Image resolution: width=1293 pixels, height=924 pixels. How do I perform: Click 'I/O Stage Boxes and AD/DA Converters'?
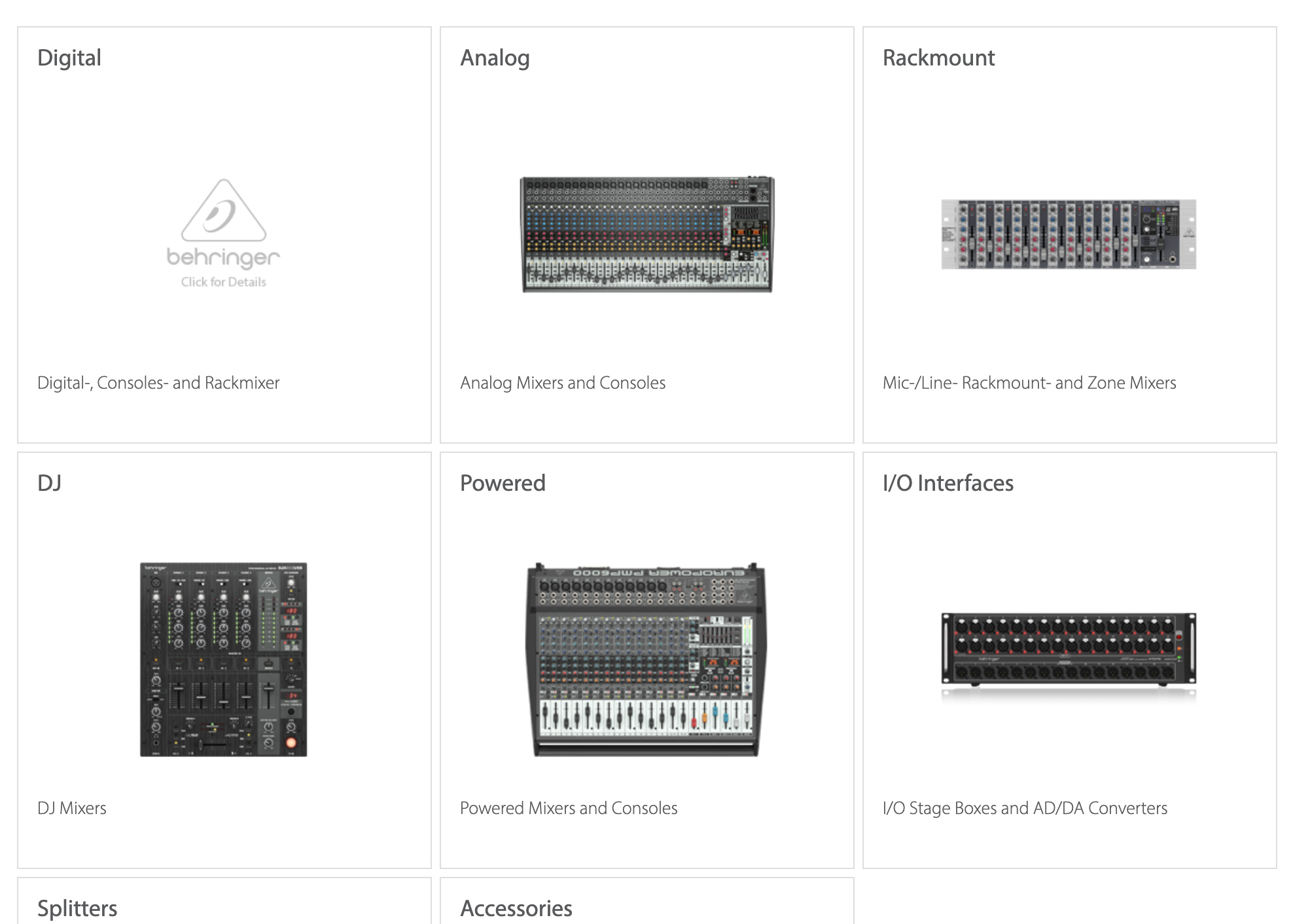pos(1025,808)
